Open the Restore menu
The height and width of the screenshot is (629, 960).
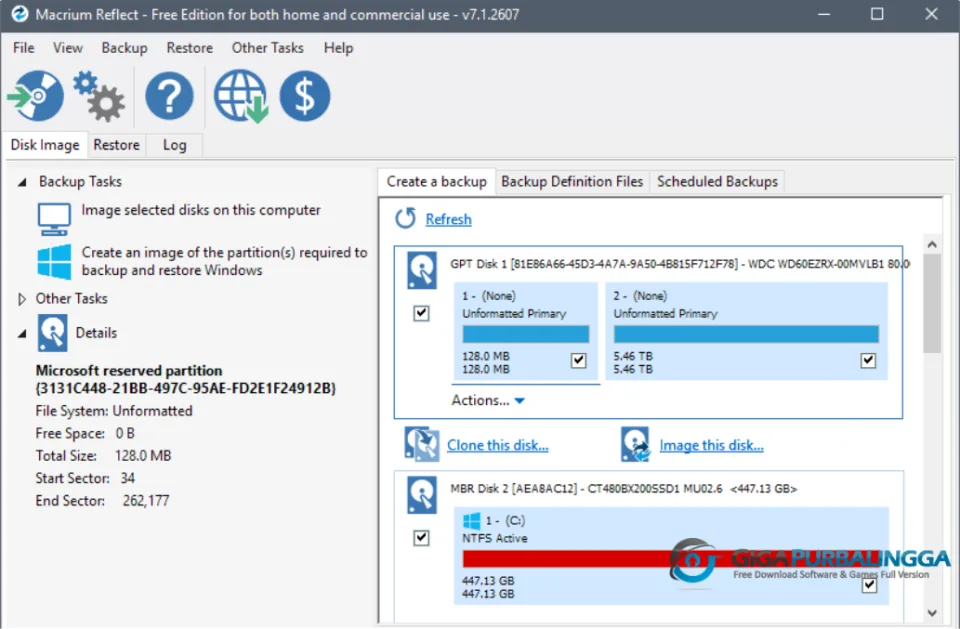coord(190,48)
